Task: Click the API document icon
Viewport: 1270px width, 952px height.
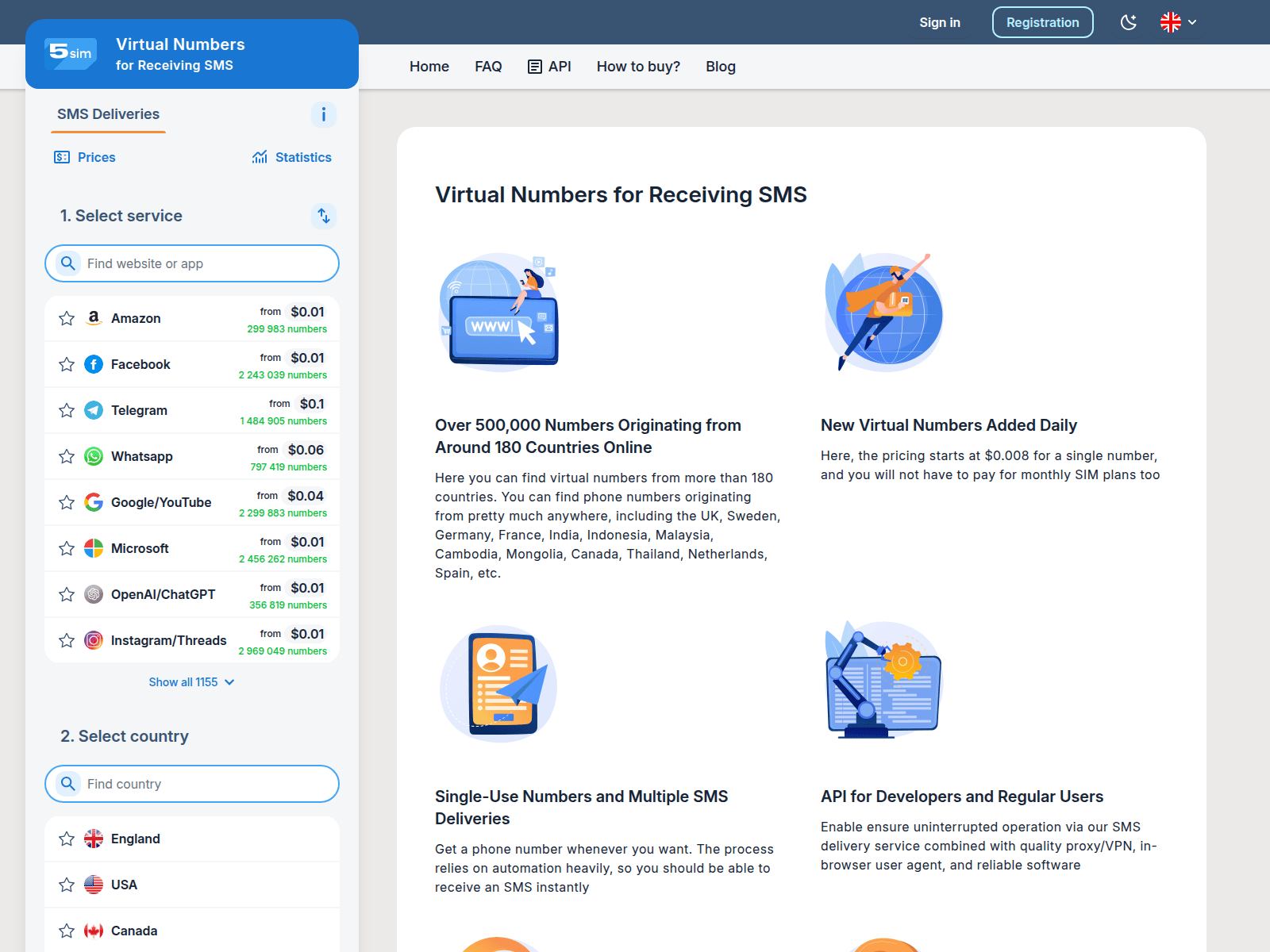Action: coord(535,67)
